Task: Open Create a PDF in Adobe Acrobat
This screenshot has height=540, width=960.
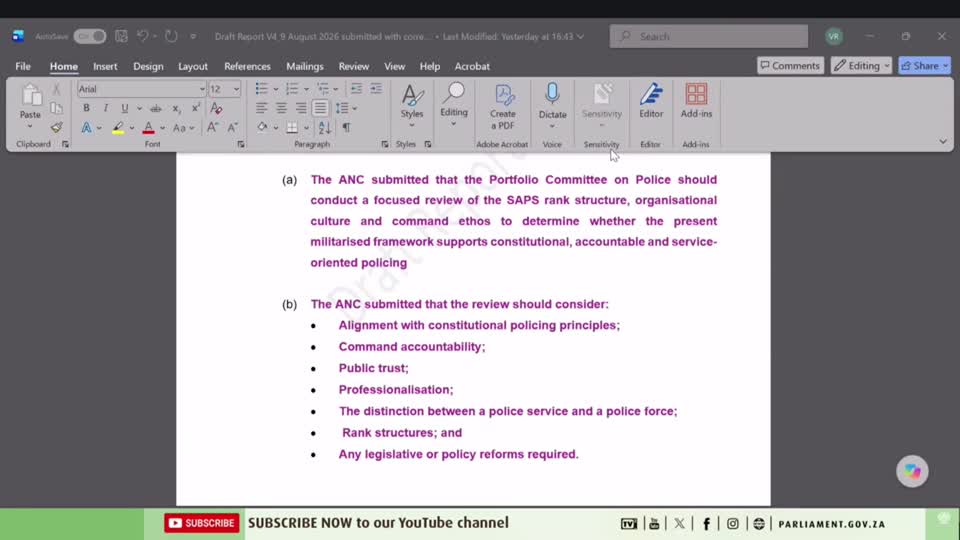Action: pos(503,107)
